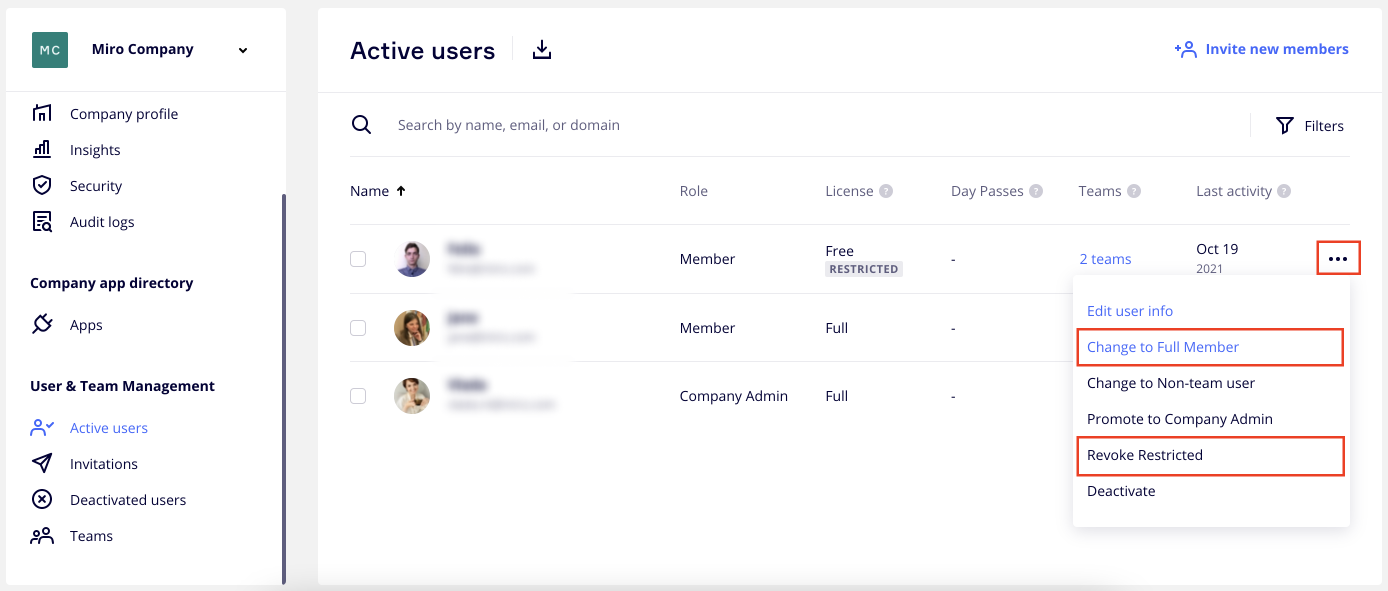Check the Company Admin user's checkbox
The image size is (1388, 591).
(x=358, y=396)
